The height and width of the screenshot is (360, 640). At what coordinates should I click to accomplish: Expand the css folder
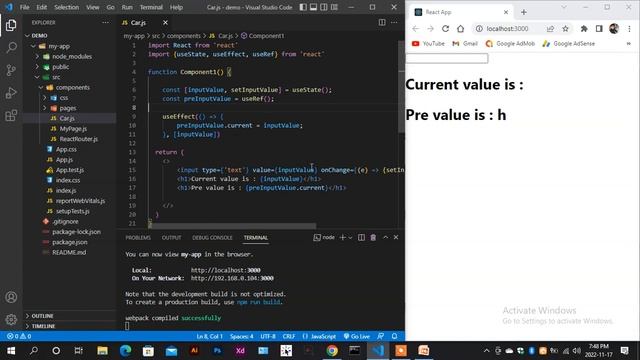click(x=44, y=98)
